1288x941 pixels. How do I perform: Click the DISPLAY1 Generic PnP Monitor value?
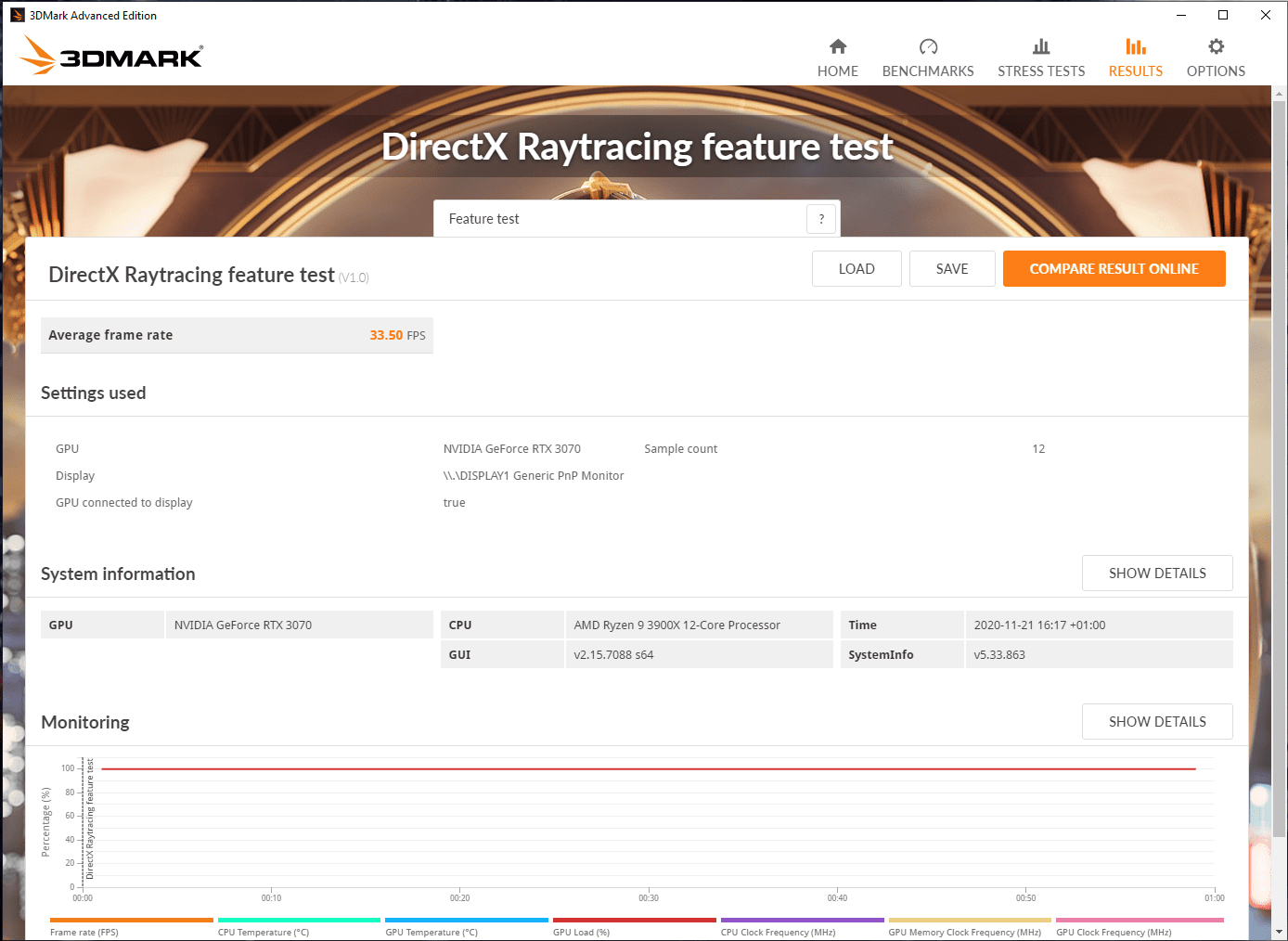(x=534, y=476)
